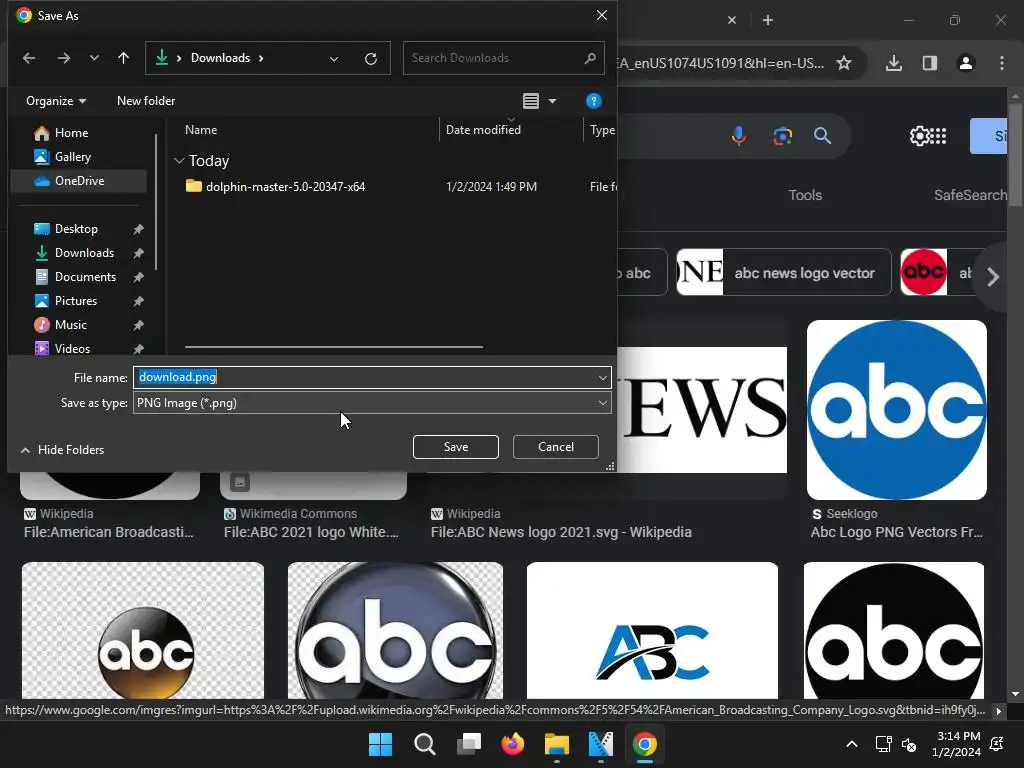This screenshot has height=768, width=1024.
Task: Open File Explorer from the taskbar
Action: [x=557, y=744]
